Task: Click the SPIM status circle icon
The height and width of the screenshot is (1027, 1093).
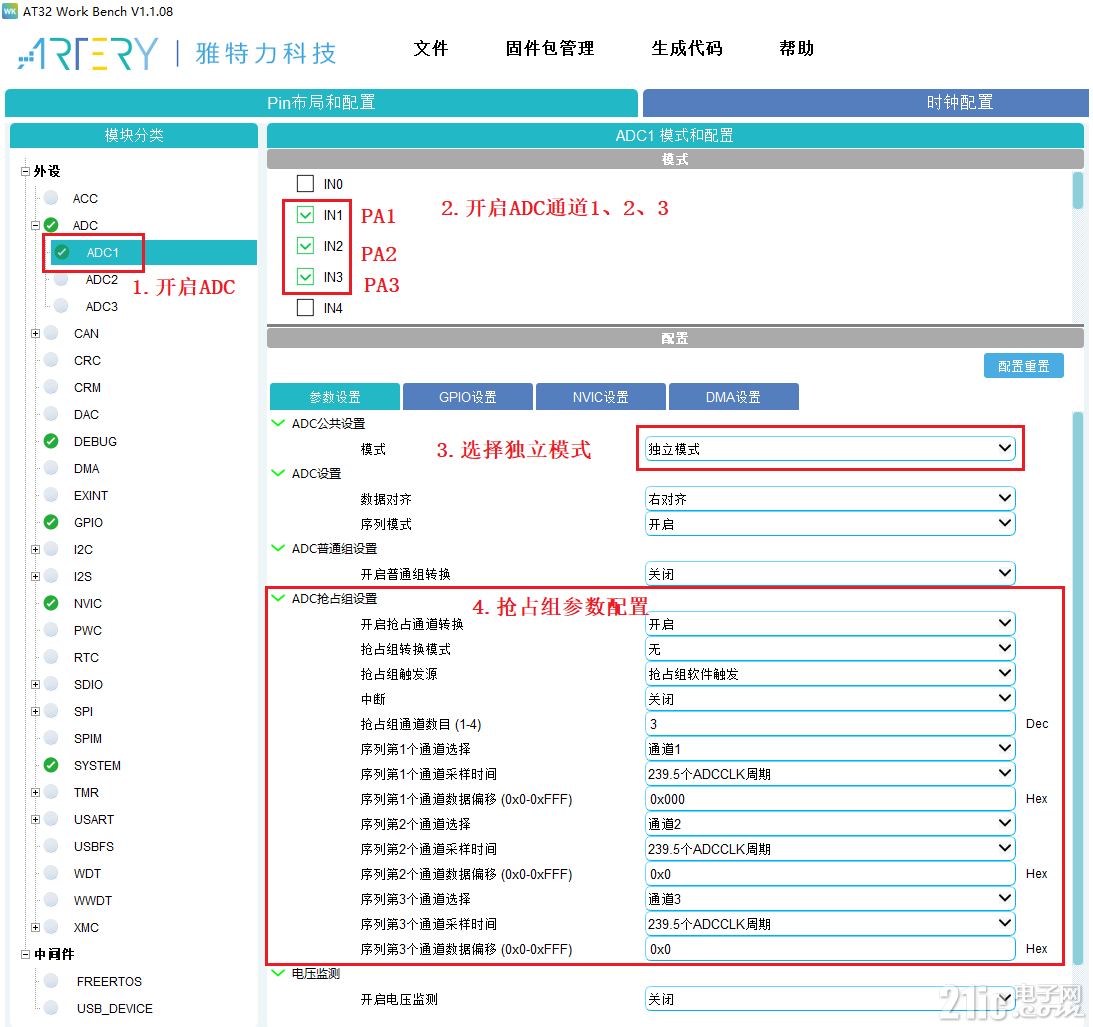Action: [x=51, y=738]
